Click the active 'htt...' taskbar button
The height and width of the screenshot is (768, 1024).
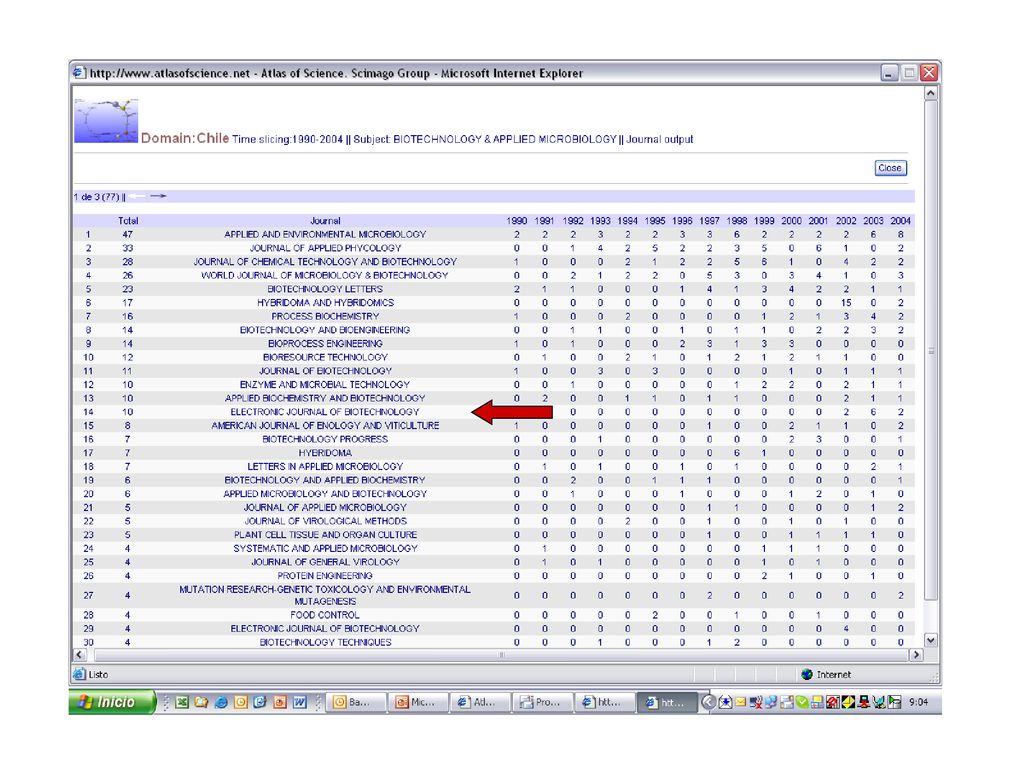point(667,702)
